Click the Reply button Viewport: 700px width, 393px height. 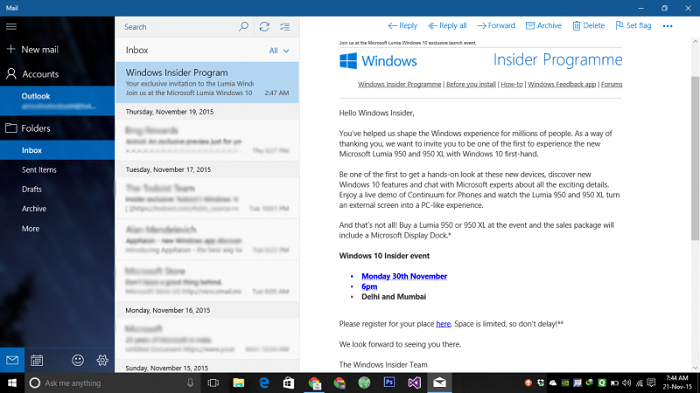pyautogui.click(x=402, y=26)
